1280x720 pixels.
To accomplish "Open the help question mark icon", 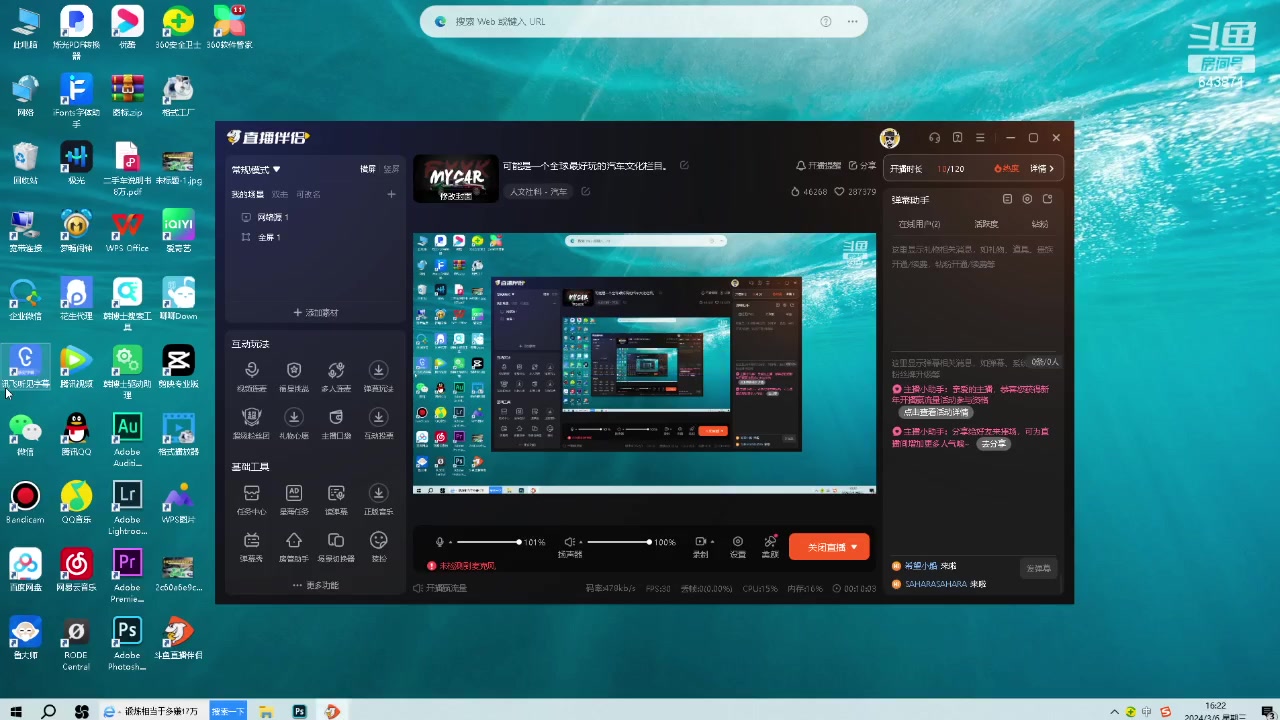I will tap(957, 138).
